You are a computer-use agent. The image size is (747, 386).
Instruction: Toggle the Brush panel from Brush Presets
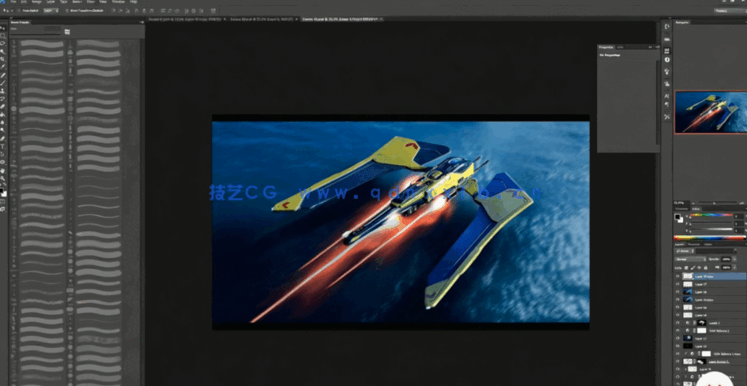point(67,32)
